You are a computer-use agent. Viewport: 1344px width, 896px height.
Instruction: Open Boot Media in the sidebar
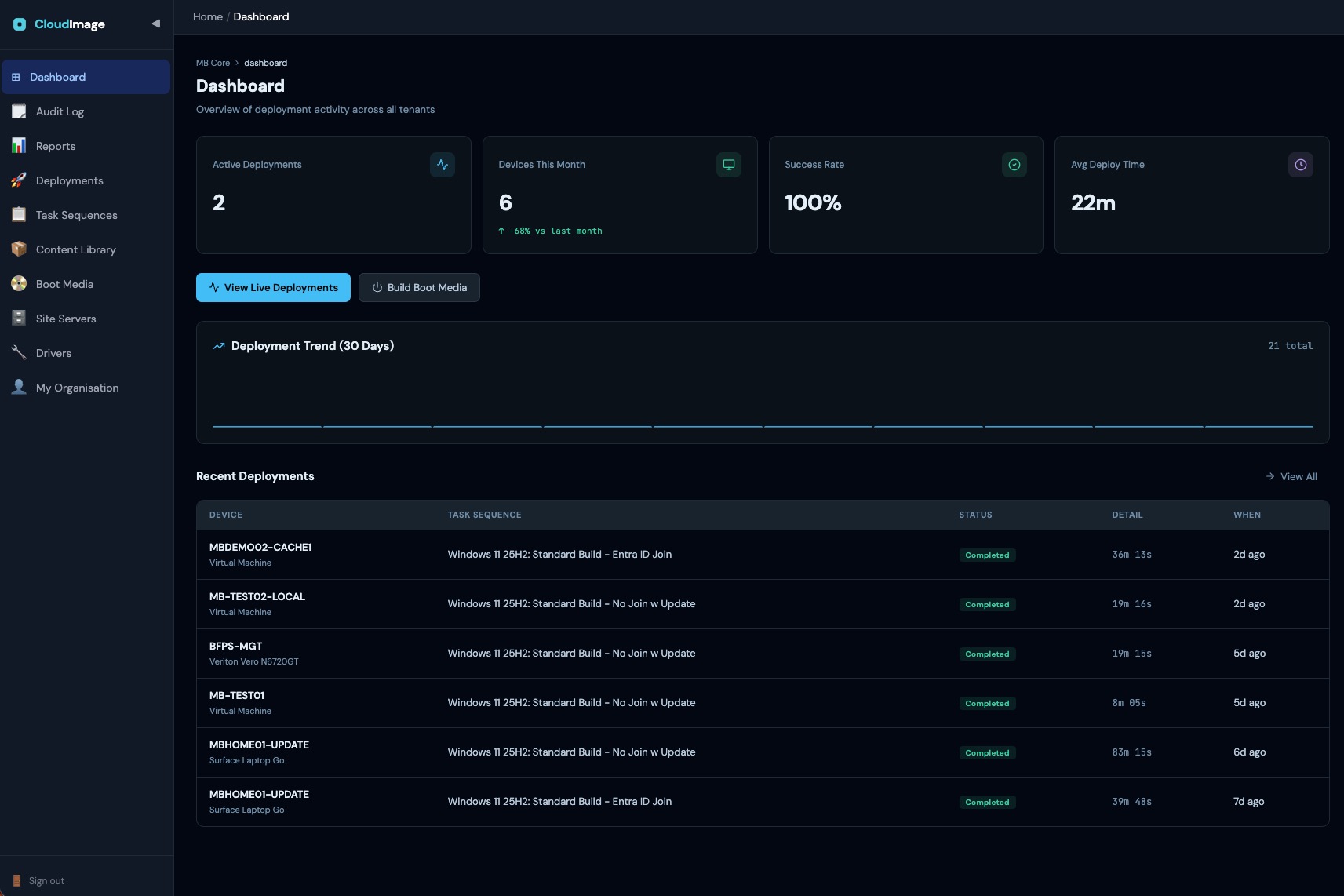point(86,284)
